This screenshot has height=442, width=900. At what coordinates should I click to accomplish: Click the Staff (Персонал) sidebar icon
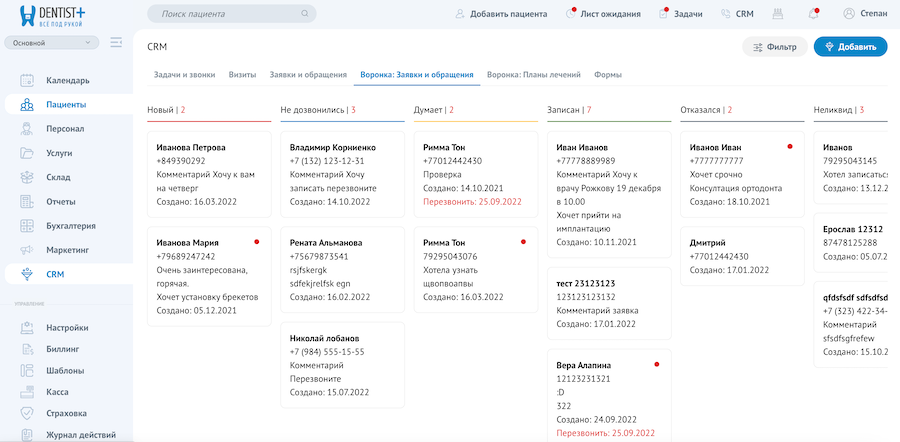(x=26, y=129)
